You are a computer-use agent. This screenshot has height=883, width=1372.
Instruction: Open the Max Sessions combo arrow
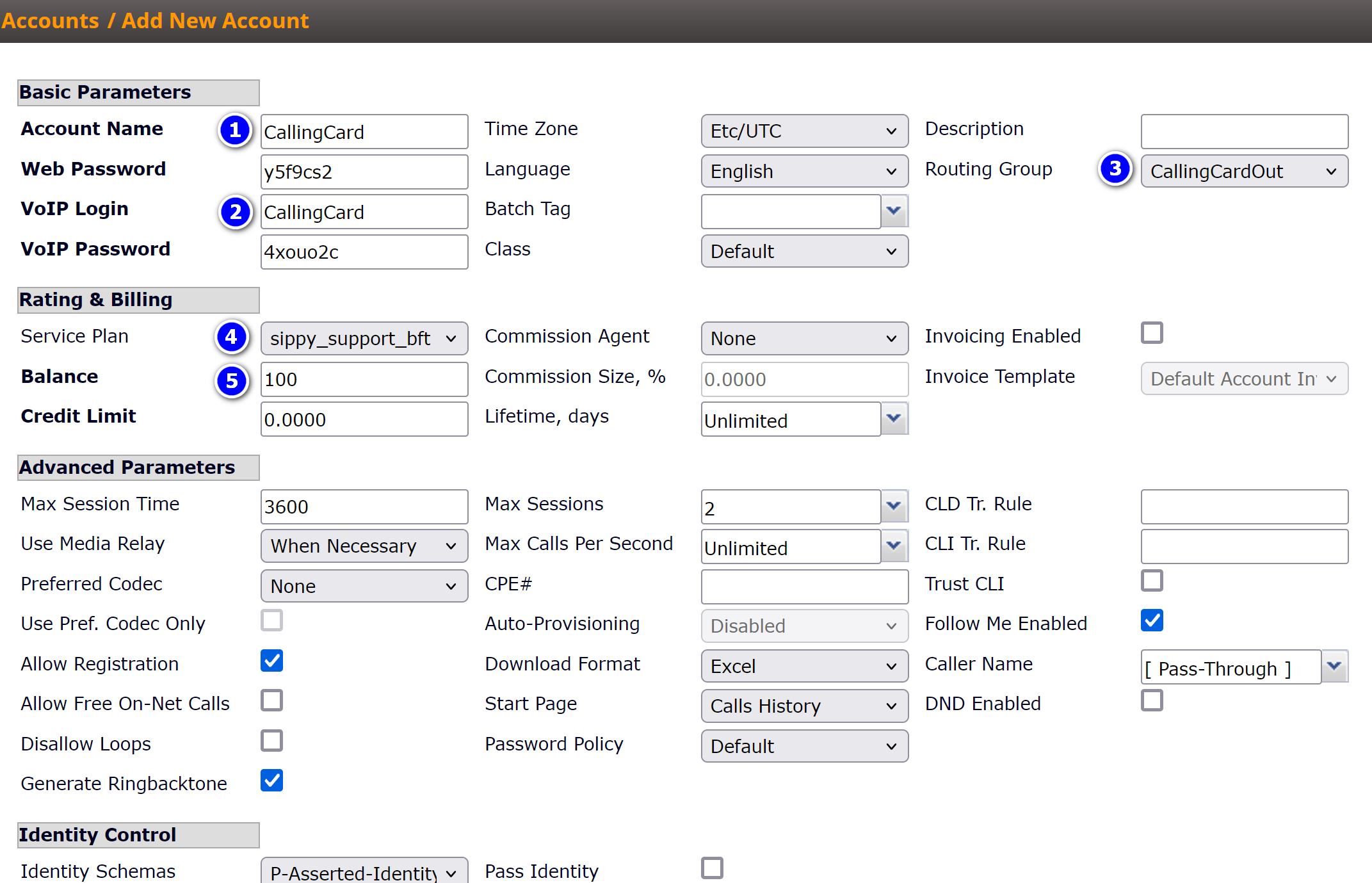894,506
